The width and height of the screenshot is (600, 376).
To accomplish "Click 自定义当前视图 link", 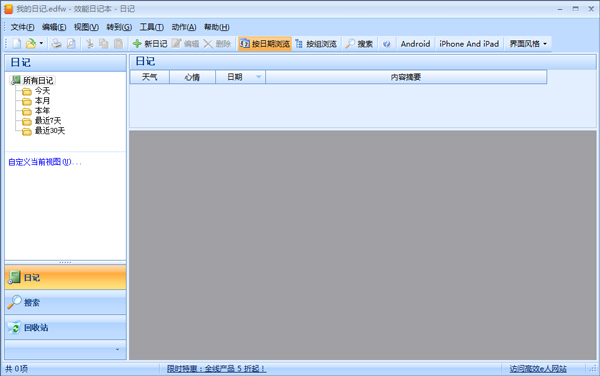I will pyautogui.click(x=45, y=162).
